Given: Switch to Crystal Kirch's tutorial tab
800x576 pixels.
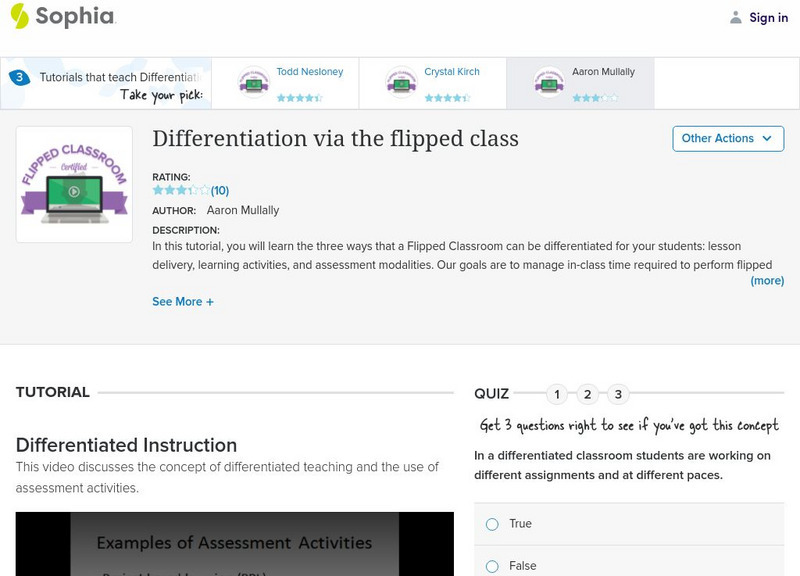Looking at the screenshot, I should click(452, 72).
